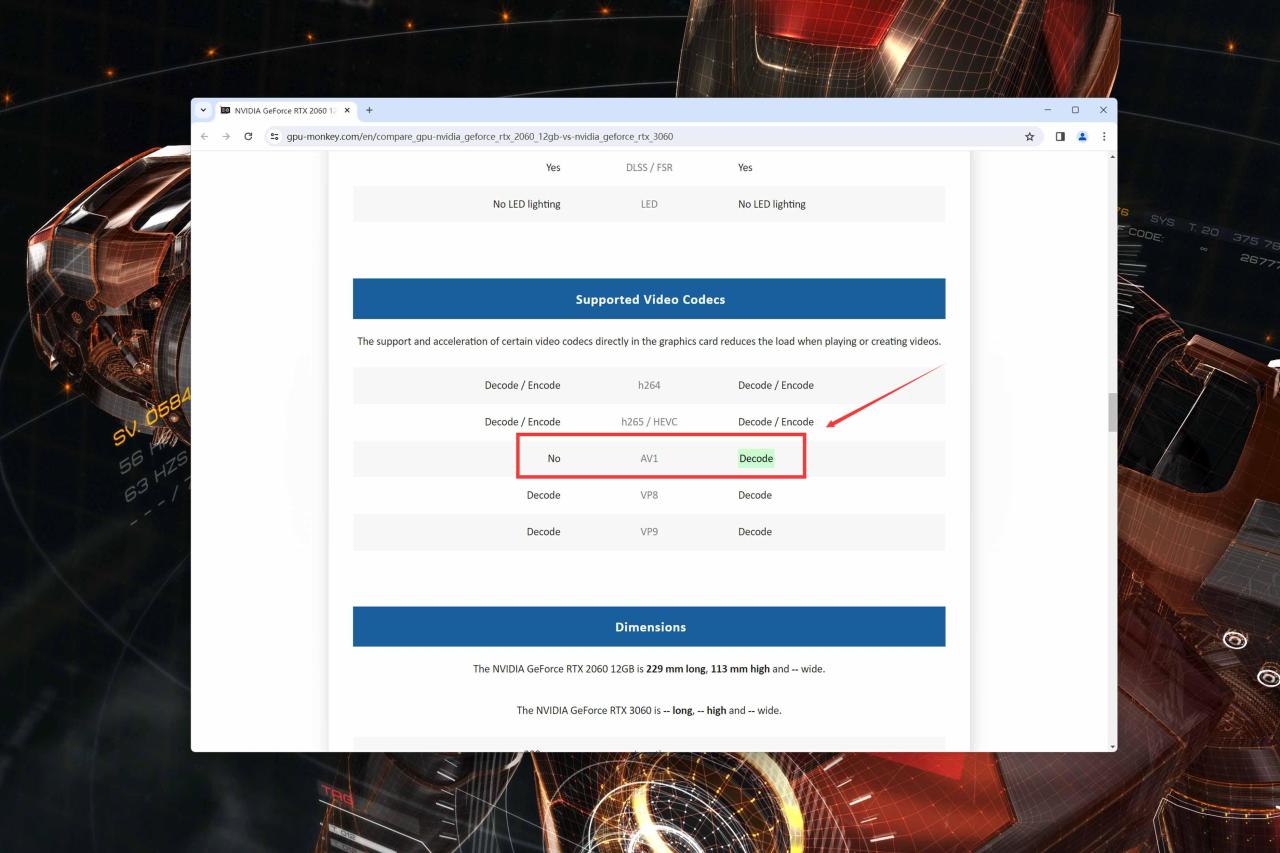The height and width of the screenshot is (853, 1280).
Task: Open the Chrome side panel
Action: click(1060, 136)
